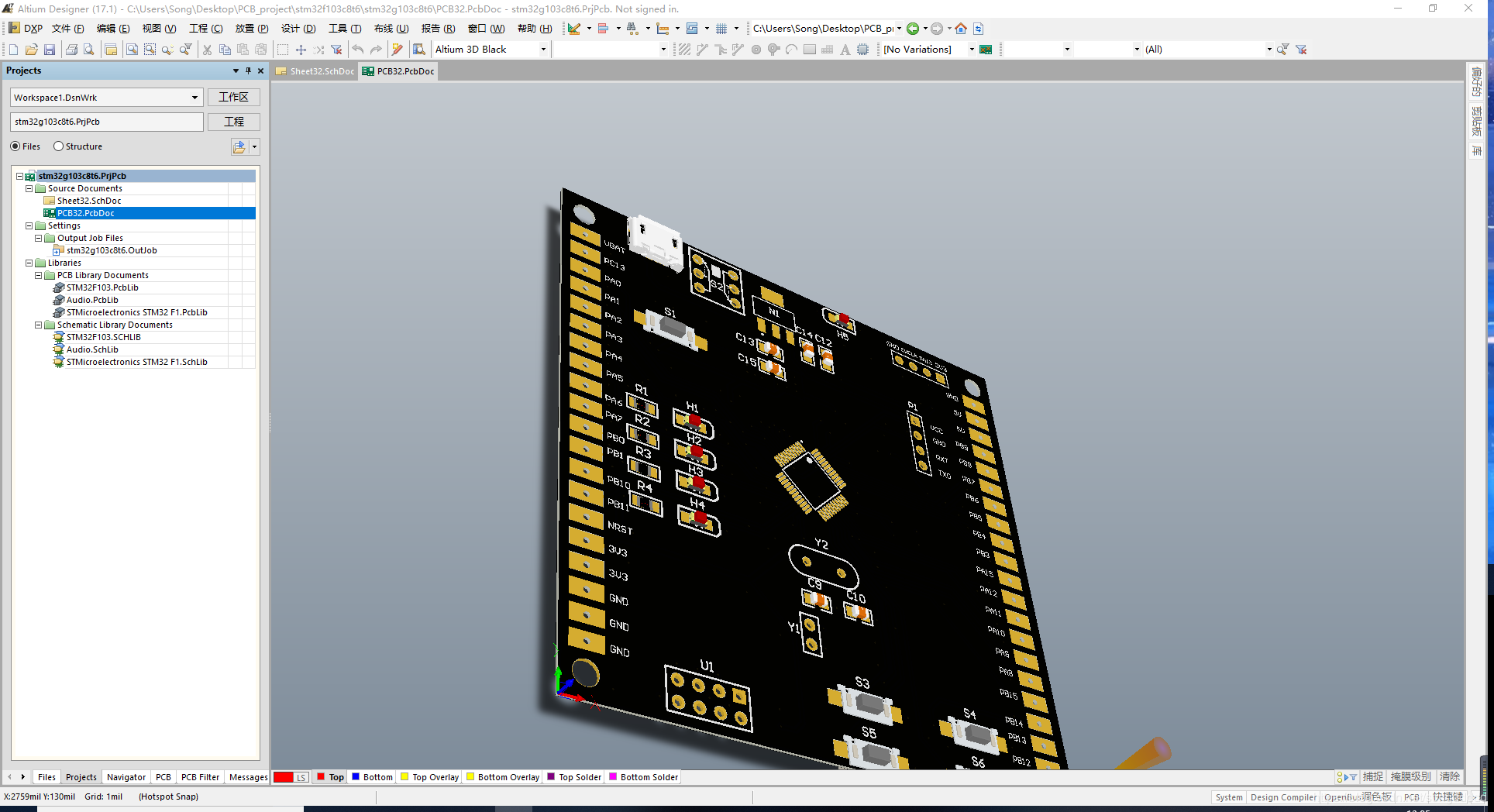Click the Place String text icon
Viewport: 1494px width, 812px height.
[x=845, y=50]
